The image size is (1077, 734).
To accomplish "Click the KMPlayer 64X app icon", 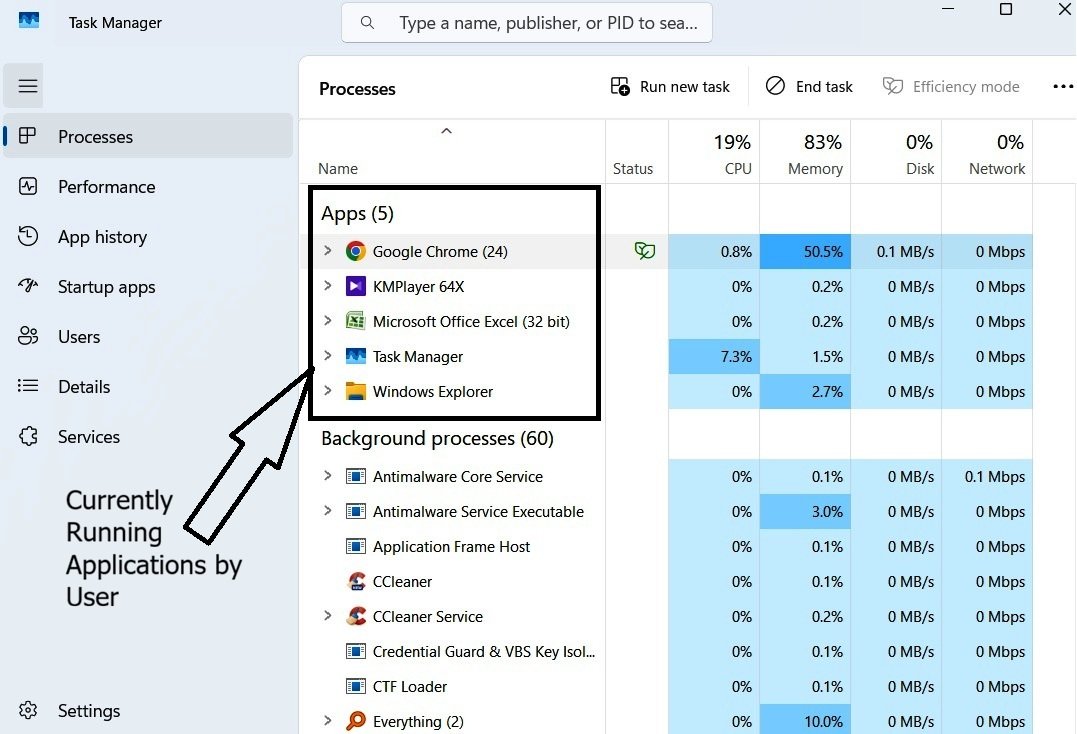I will coord(356,286).
